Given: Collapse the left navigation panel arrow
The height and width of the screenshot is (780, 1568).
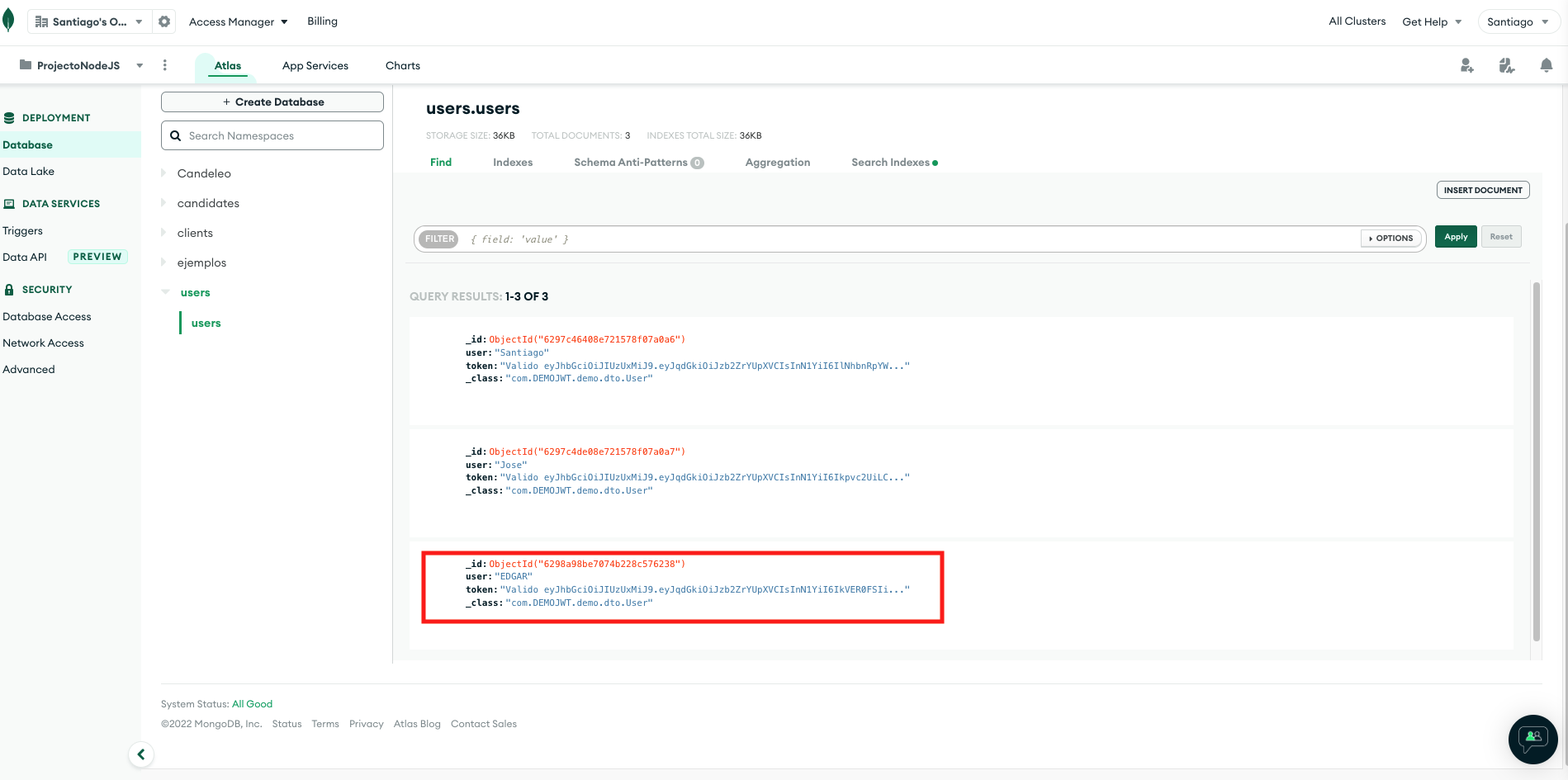Looking at the screenshot, I should 140,754.
